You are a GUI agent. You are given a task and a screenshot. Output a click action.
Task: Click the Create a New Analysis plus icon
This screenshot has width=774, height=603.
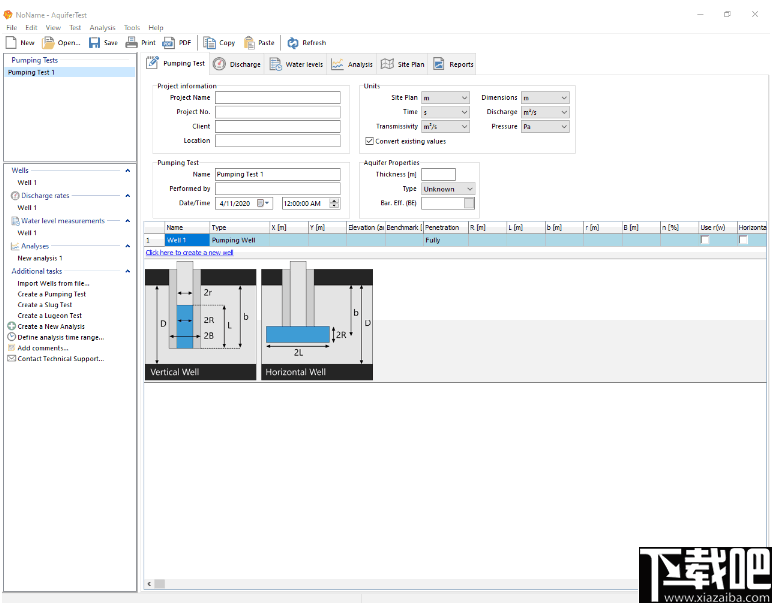11,326
